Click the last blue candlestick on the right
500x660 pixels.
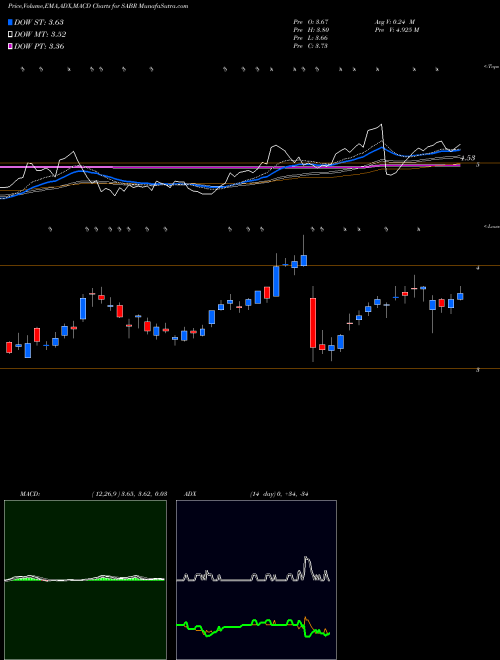[460, 296]
